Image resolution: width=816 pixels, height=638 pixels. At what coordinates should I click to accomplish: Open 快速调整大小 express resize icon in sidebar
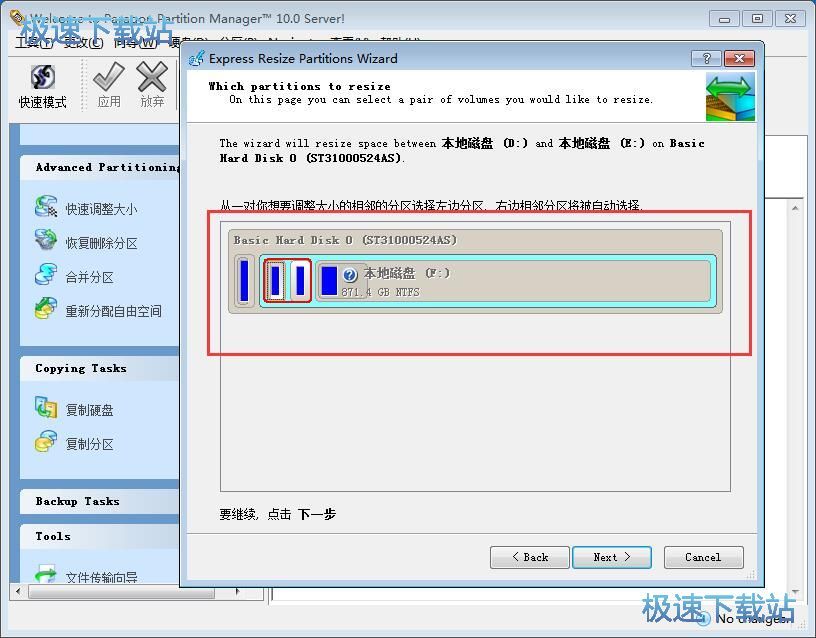point(46,207)
